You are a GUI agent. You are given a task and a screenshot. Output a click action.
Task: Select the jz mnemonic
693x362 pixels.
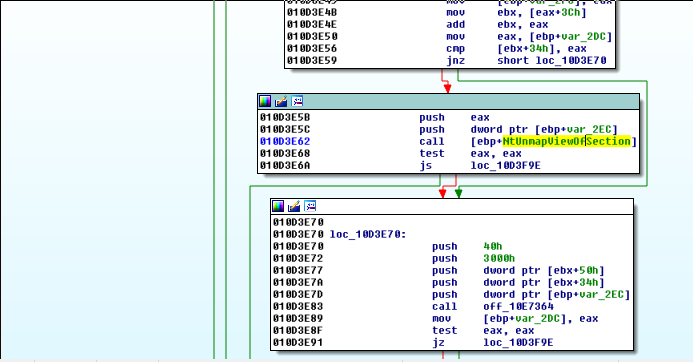tap(438, 343)
